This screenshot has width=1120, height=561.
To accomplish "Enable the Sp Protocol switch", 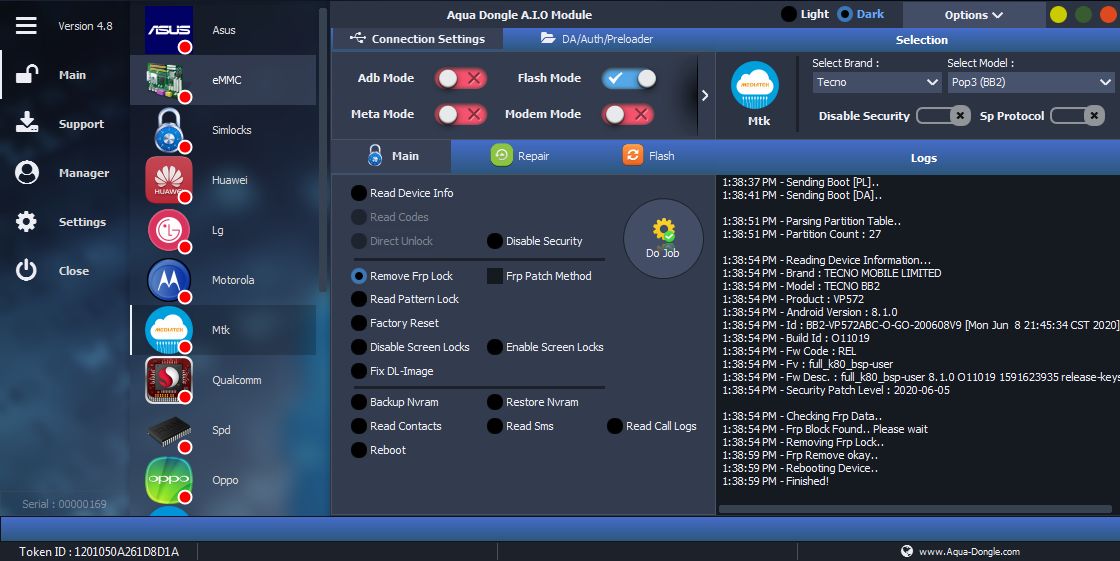I will 1077,116.
